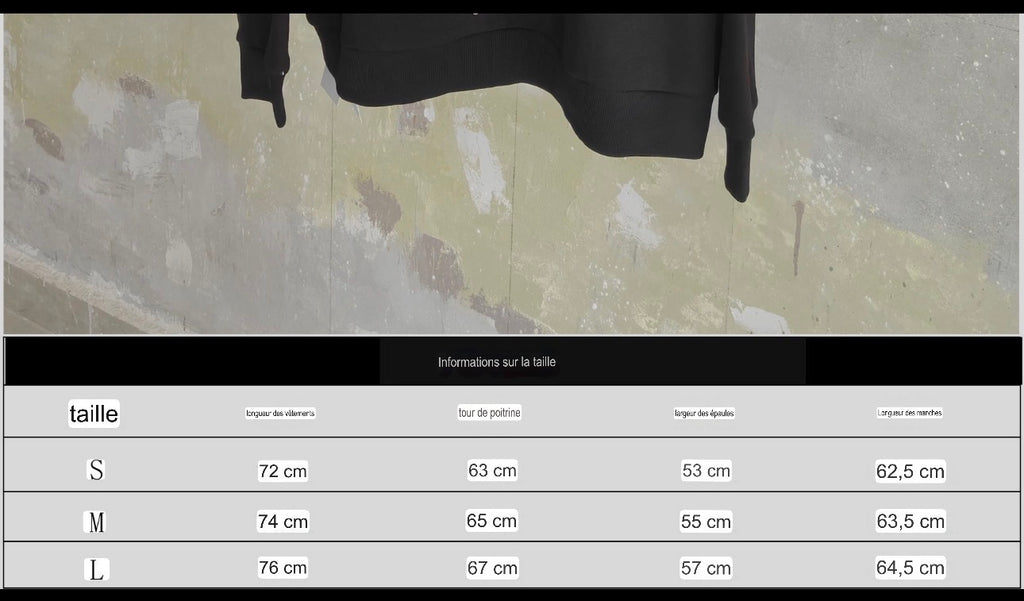The height and width of the screenshot is (601, 1024).
Task: Click the 63 cm chest value
Action: [x=492, y=470]
